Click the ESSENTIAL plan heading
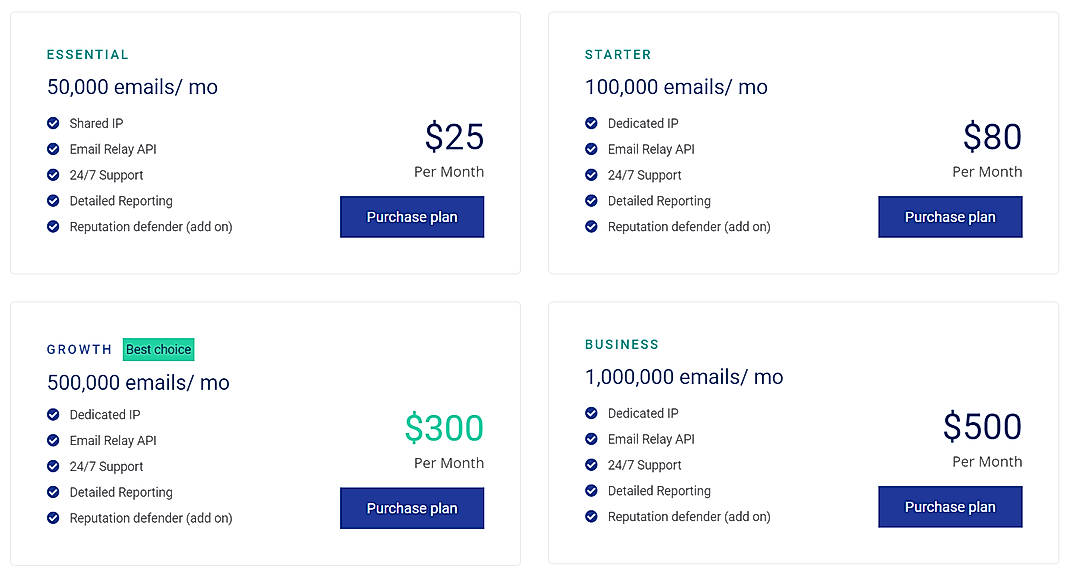Viewport: 1070px width, 578px height. (x=88, y=55)
